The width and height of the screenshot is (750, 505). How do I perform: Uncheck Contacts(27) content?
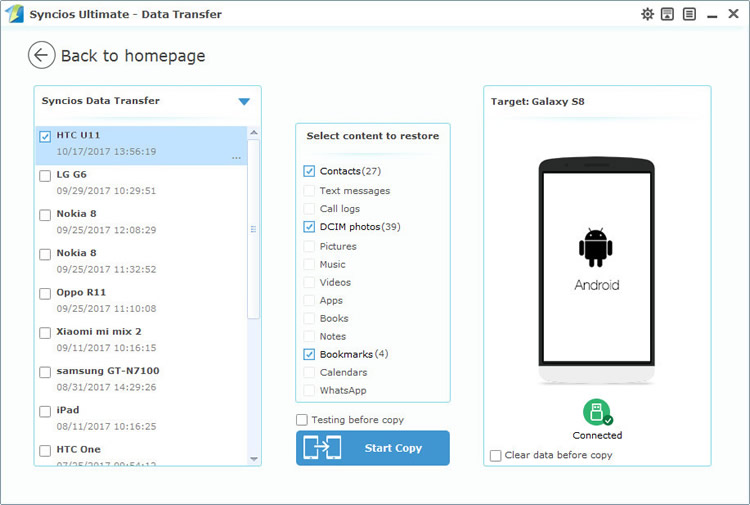pos(309,171)
